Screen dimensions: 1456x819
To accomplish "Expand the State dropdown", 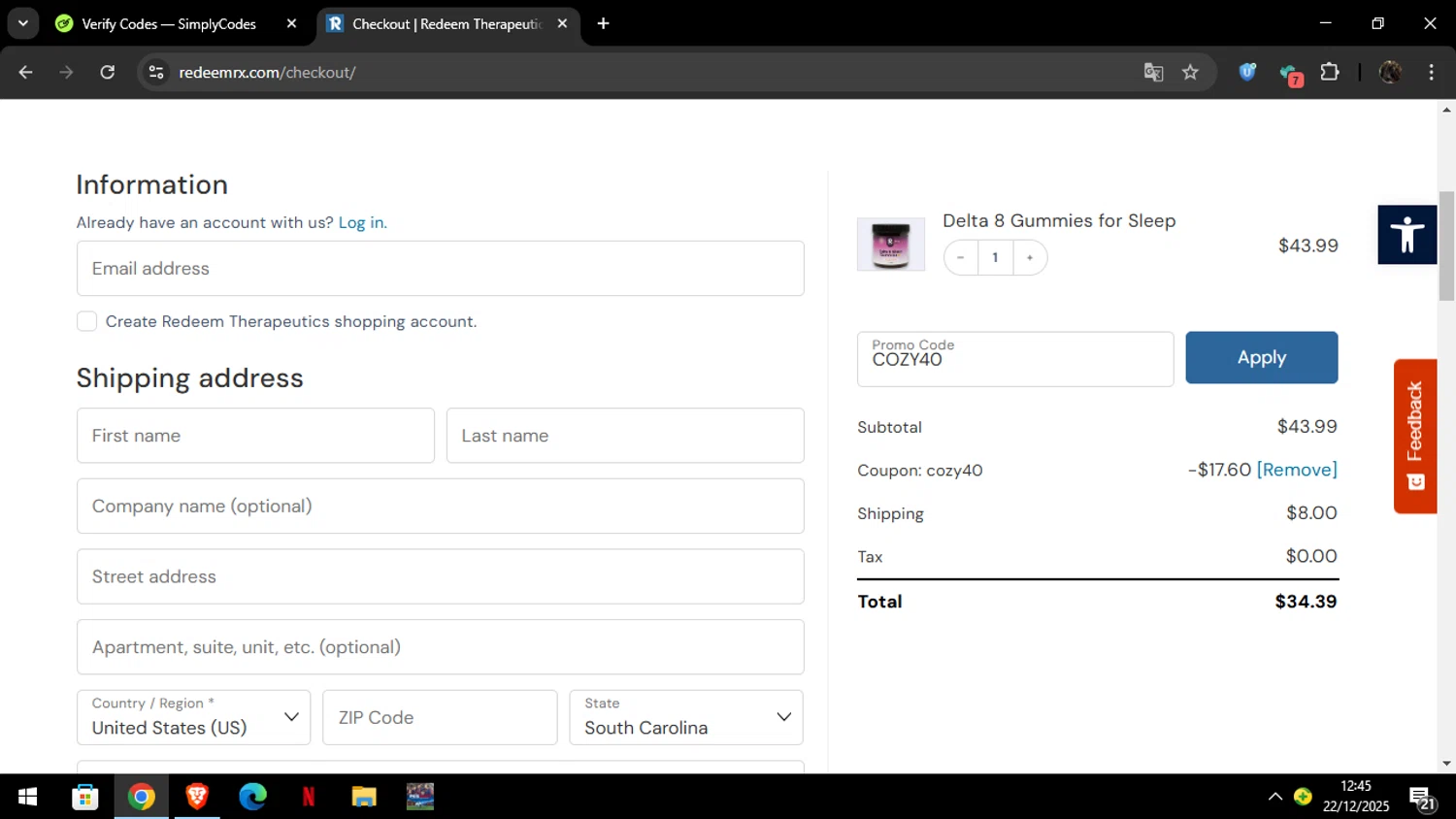I will [686, 718].
